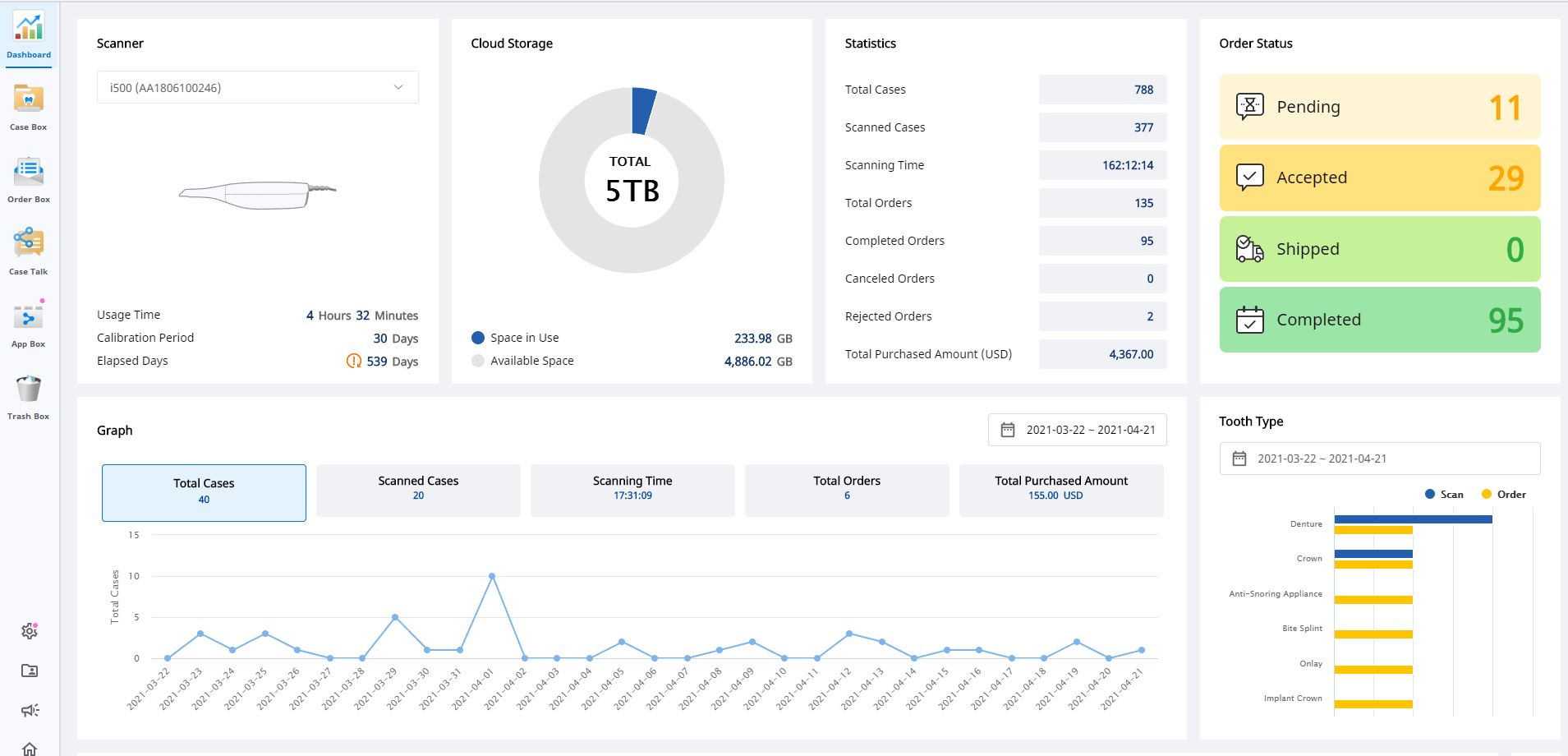
Task: Click the megaphone announcements icon
Action: pyautogui.click(x=30, y=711)
